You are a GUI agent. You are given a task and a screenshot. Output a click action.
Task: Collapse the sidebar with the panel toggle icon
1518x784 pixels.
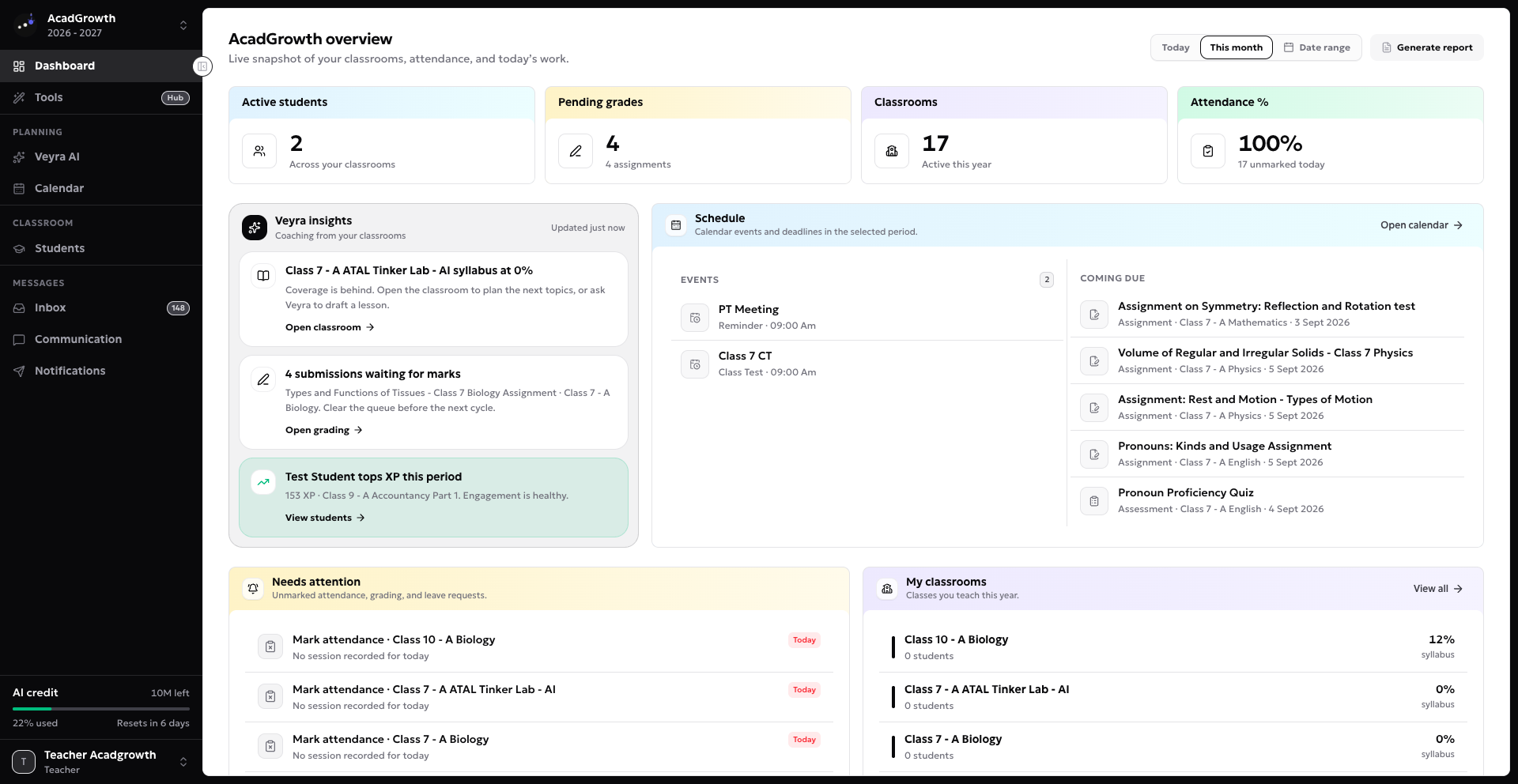point(202,66)
